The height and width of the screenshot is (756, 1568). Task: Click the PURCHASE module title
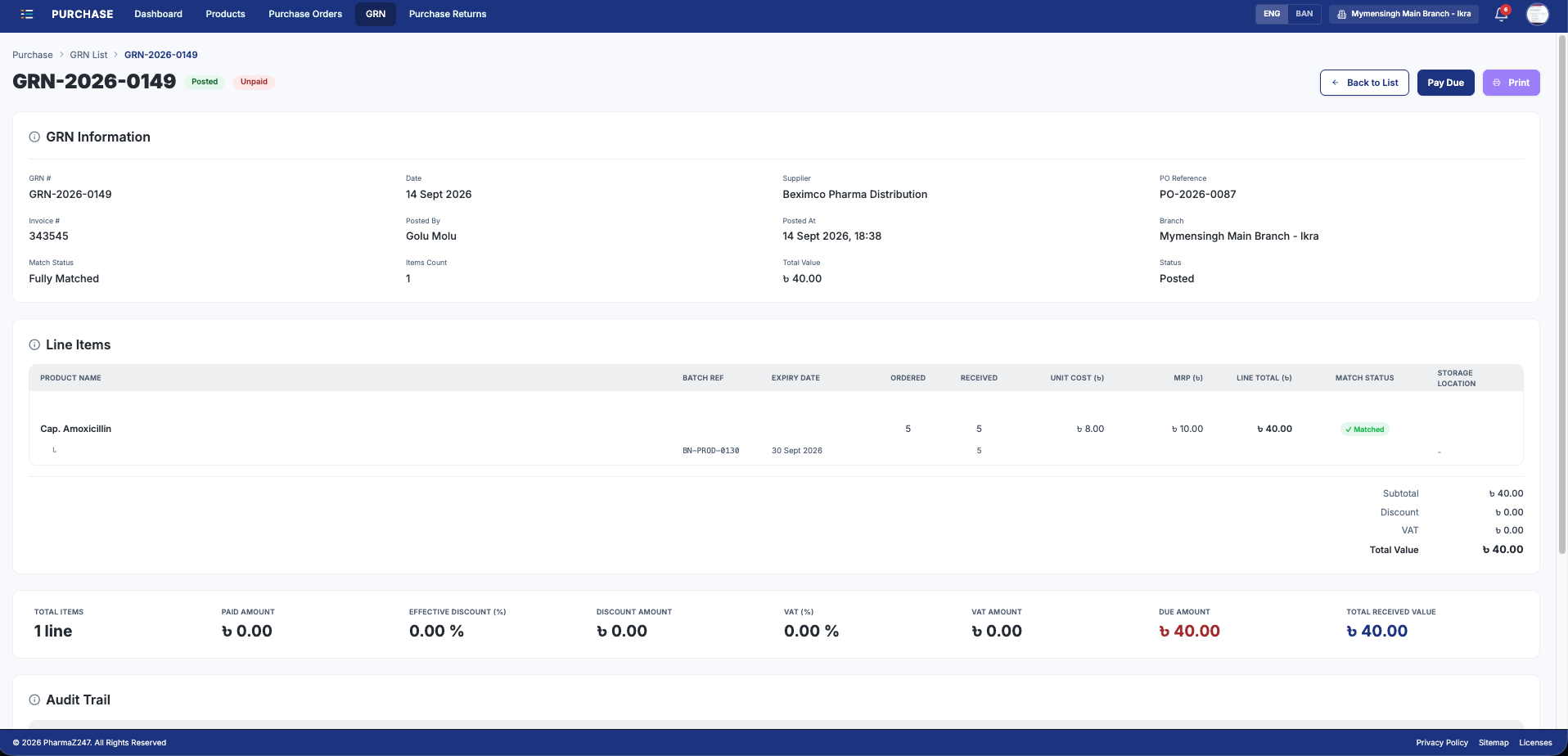pyautogui.click(x=83, y=14)
